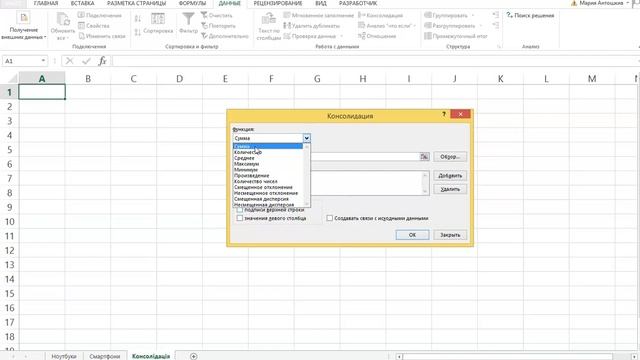This screenshot has height=360, width=640.
Task: Click the new sheet plus icon
Action: click(193, 356)
